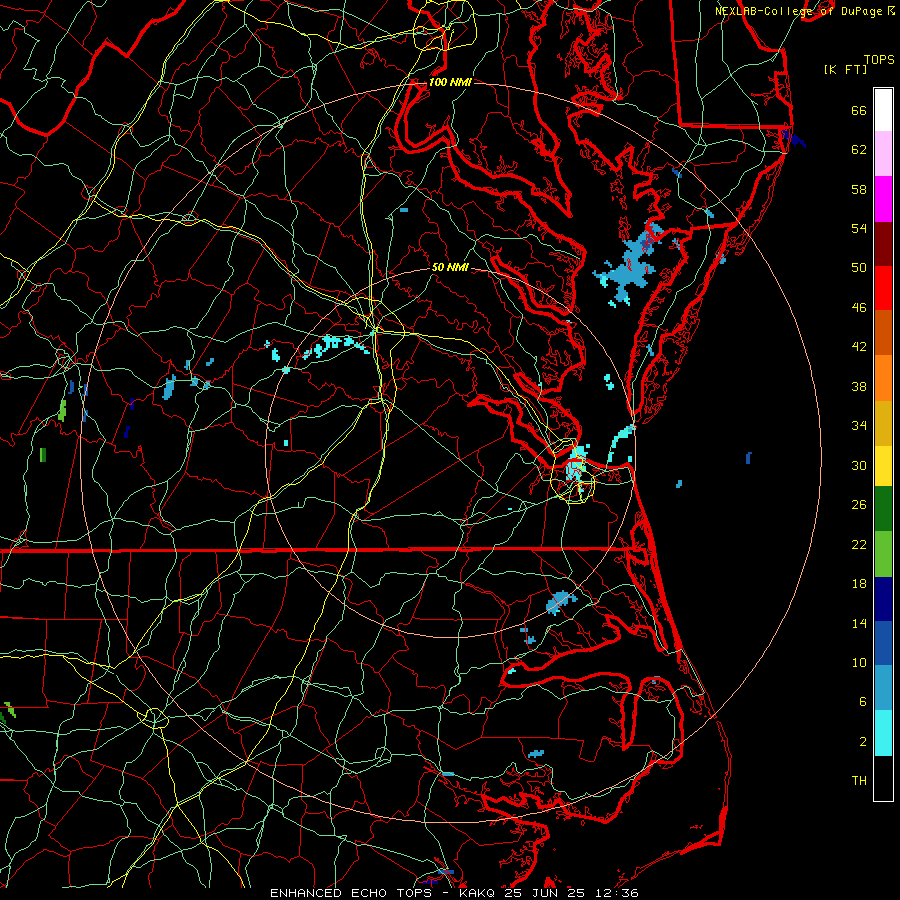Screen dimensions: 900x900
Task: Click the "66" legend value
Action: coord(859,110)
